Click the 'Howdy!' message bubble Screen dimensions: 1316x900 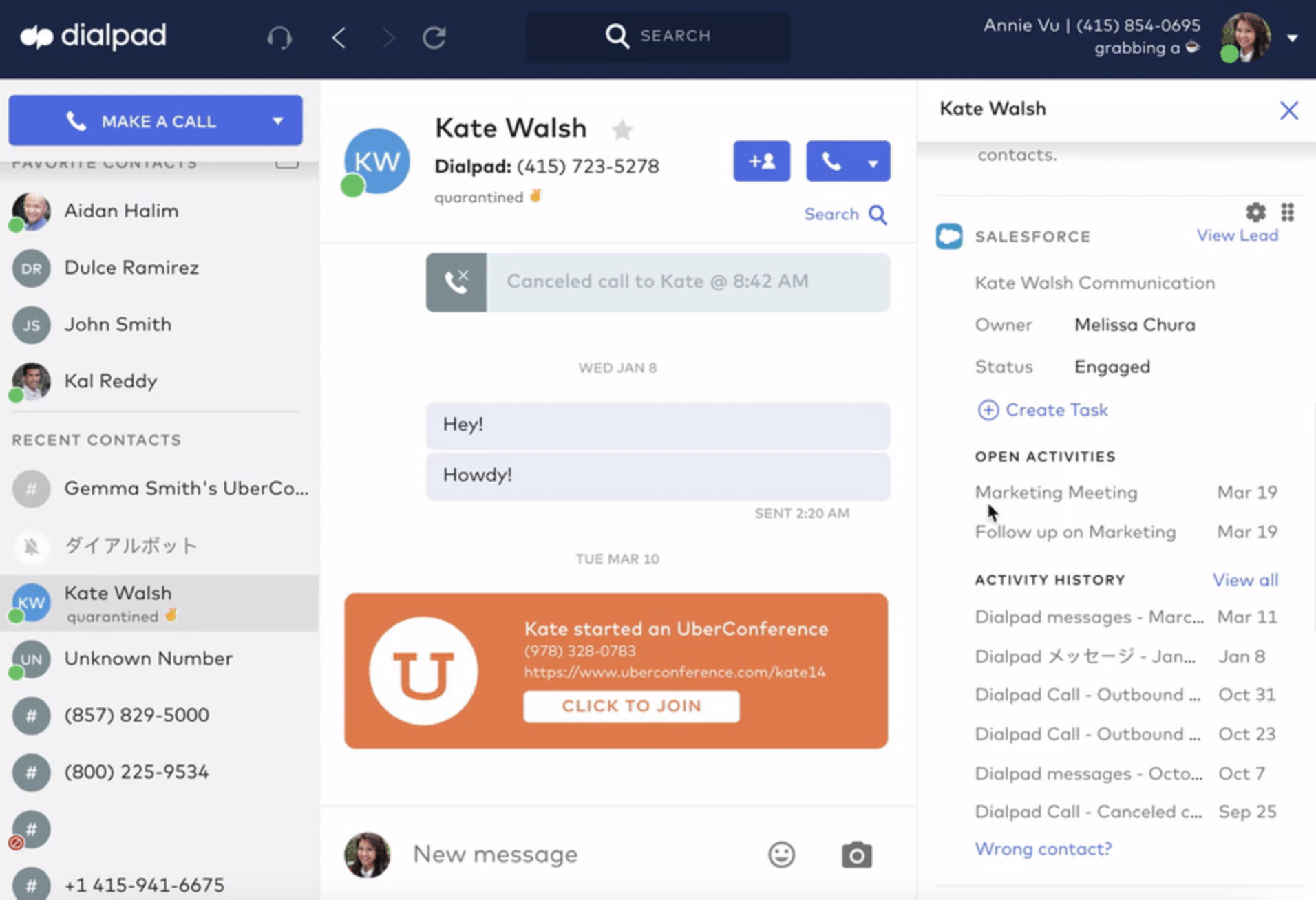click(x=658, y=475)
